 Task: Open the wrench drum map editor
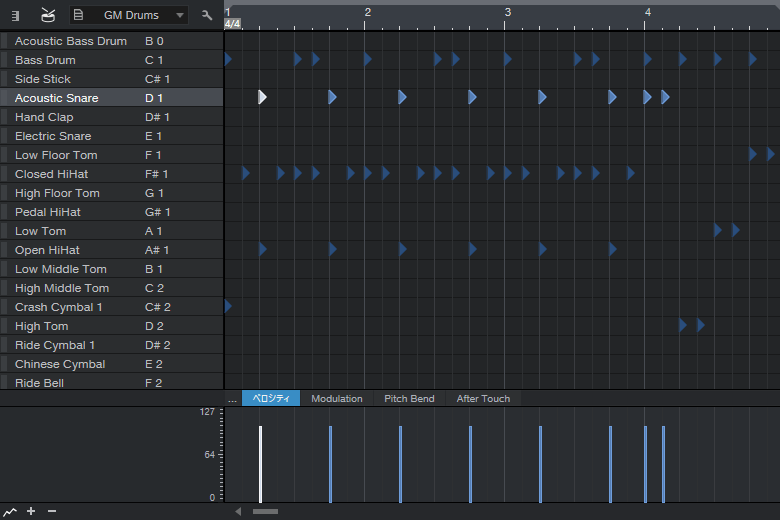pos(207,15)
